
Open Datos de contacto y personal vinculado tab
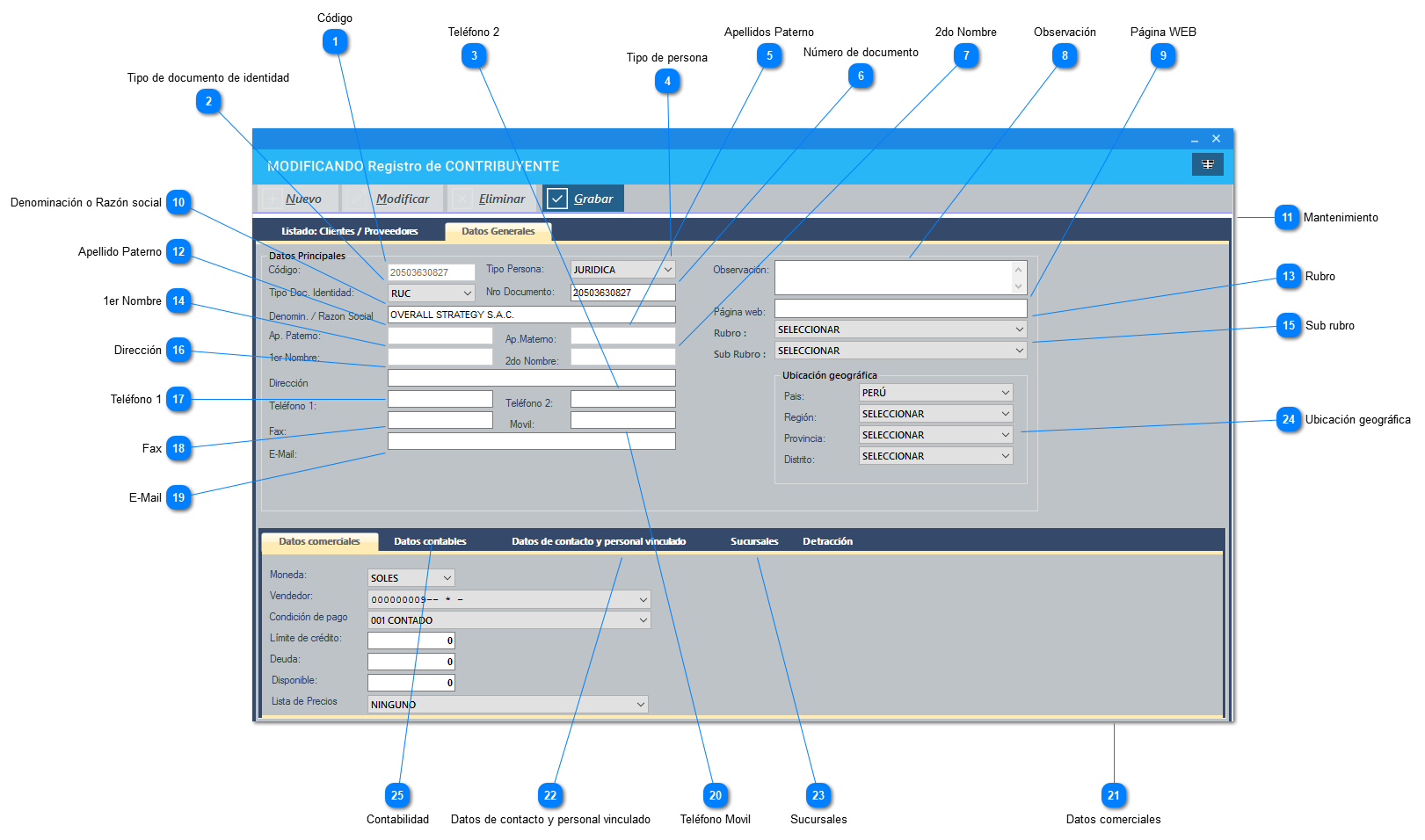point(599,542)
